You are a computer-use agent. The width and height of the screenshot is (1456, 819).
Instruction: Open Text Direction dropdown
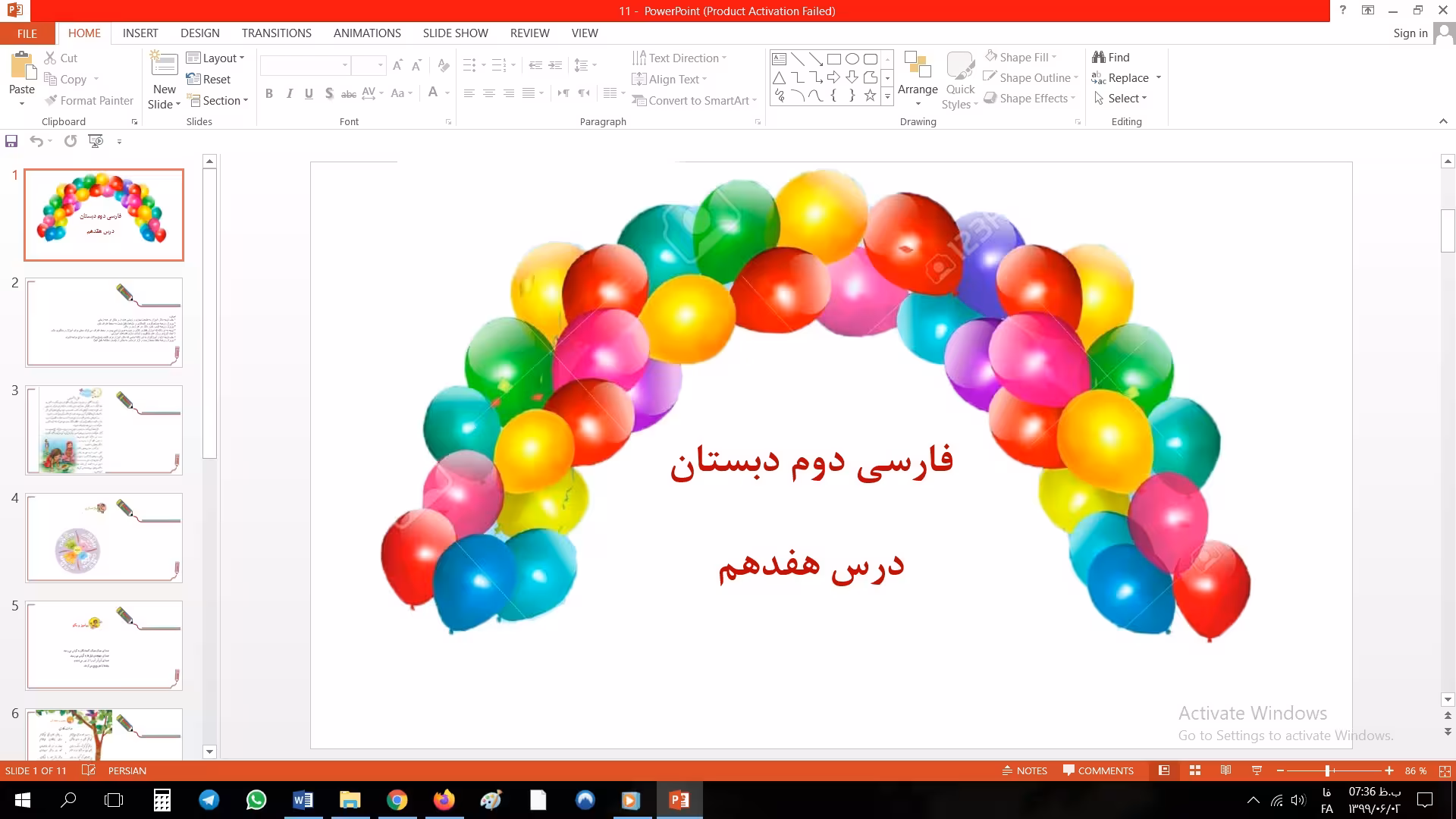[x=679, y=58]
